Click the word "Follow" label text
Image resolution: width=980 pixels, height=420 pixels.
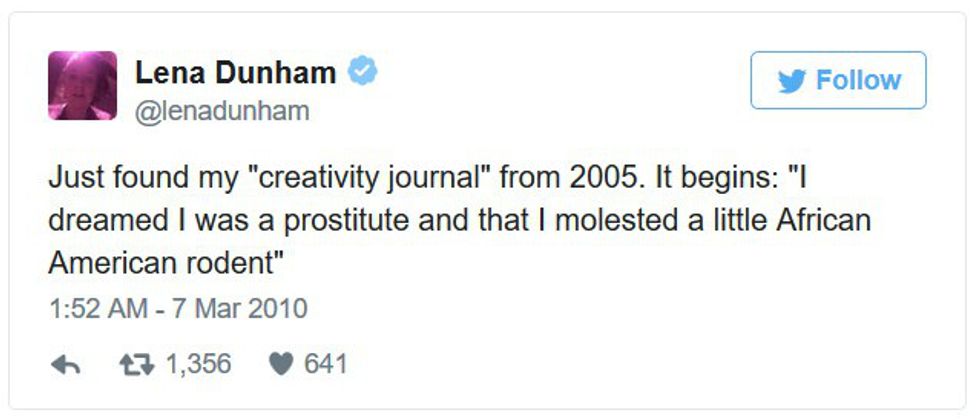pyautogui.click(x=858, y=80)
